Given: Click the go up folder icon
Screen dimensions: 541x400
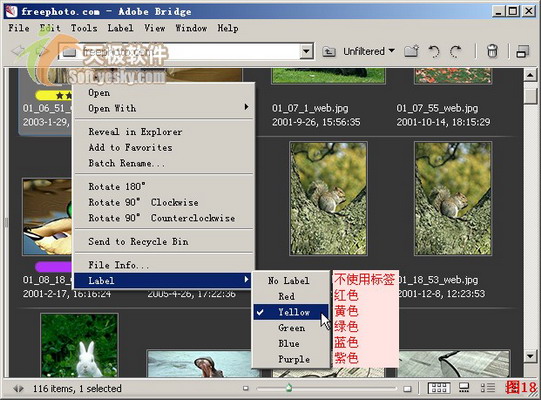Looking at the screenshot, I should tap(328, 52).
